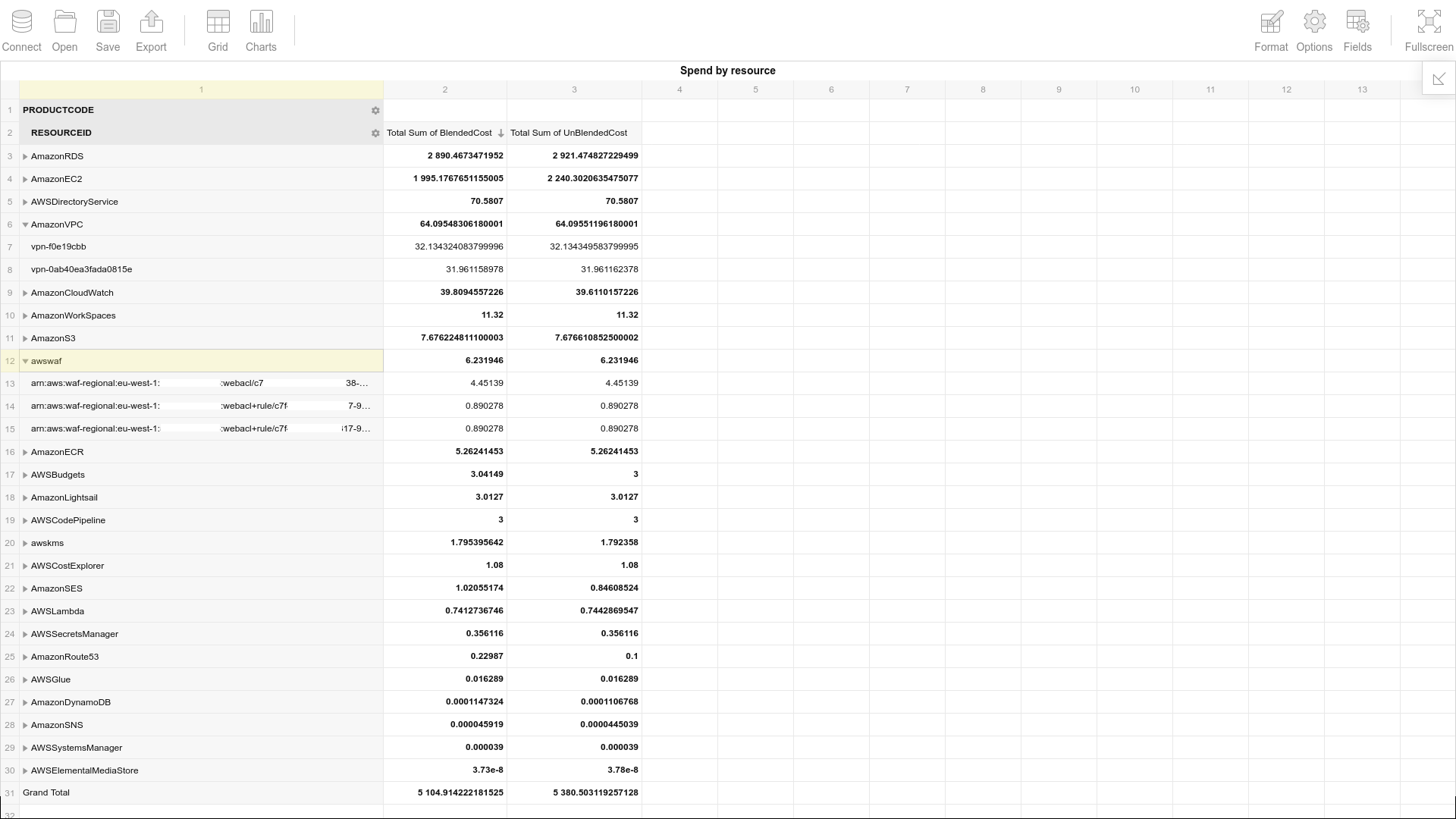
Task: Expand the AmazonECR row
Action: (25, 452)
